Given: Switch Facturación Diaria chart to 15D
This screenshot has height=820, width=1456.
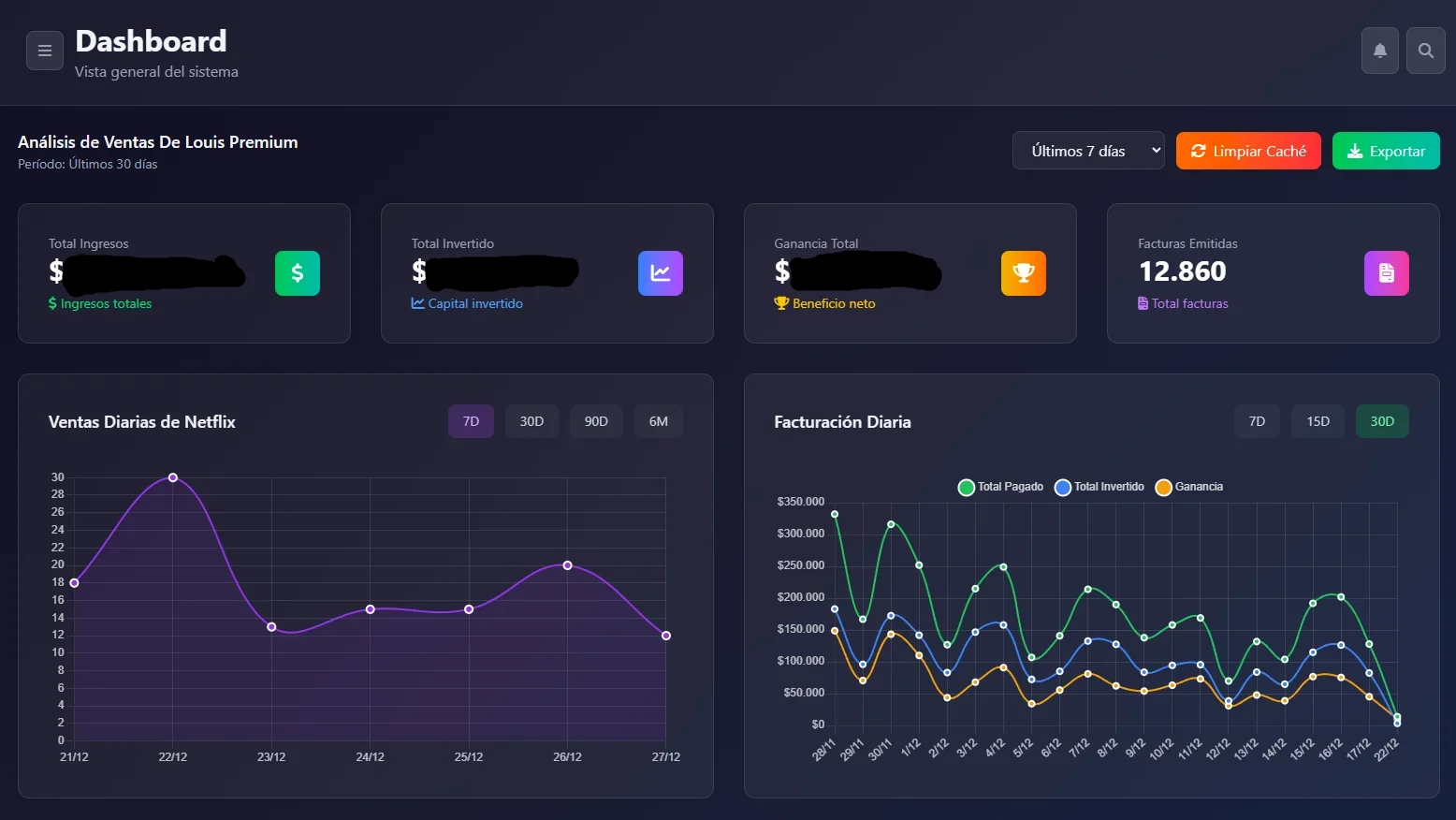Looking at the screenshot, I should click(x=1318, y=421).
